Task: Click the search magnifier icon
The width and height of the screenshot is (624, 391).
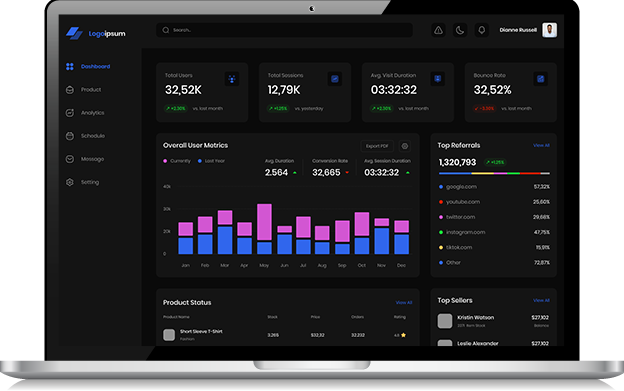Action: [166, 30]
